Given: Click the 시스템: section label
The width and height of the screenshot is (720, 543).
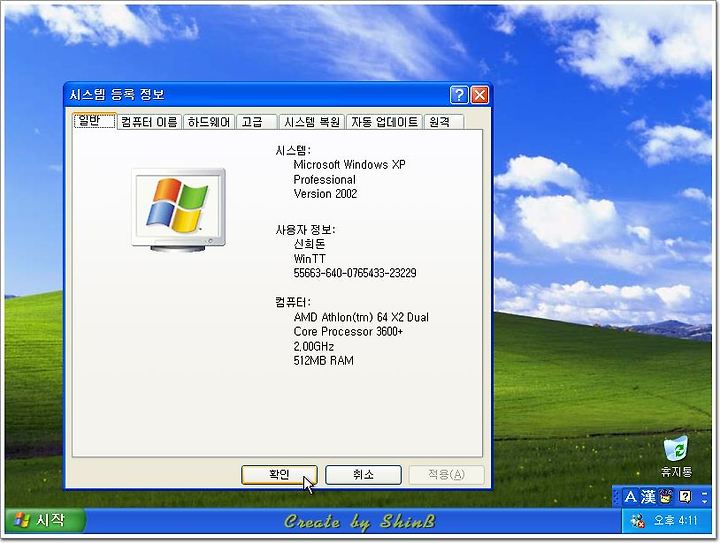Looking at the screenshot, I should click(293, 150).
